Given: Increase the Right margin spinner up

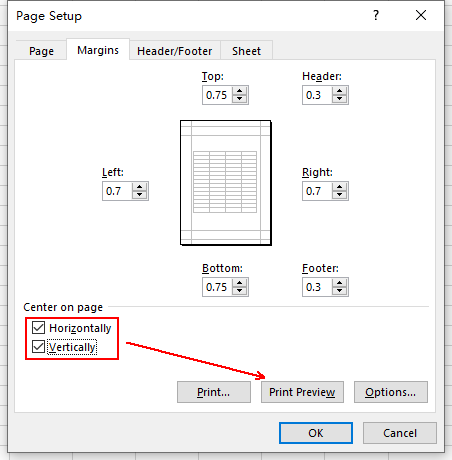Looking at the screenshot, I should (x=339, y=187).
